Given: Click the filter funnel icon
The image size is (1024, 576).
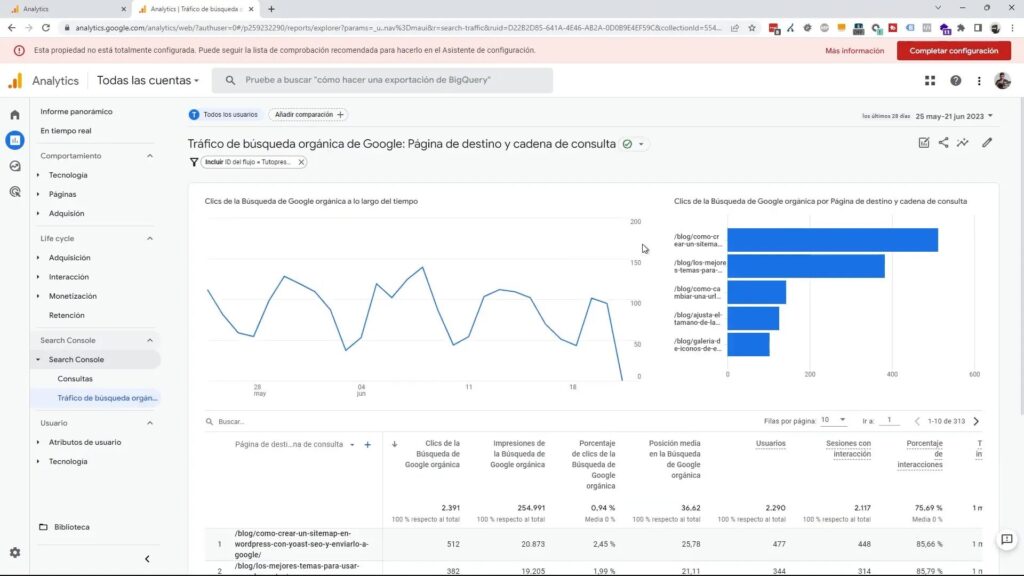Looking at the screenshot, I should tap(193, 162).
